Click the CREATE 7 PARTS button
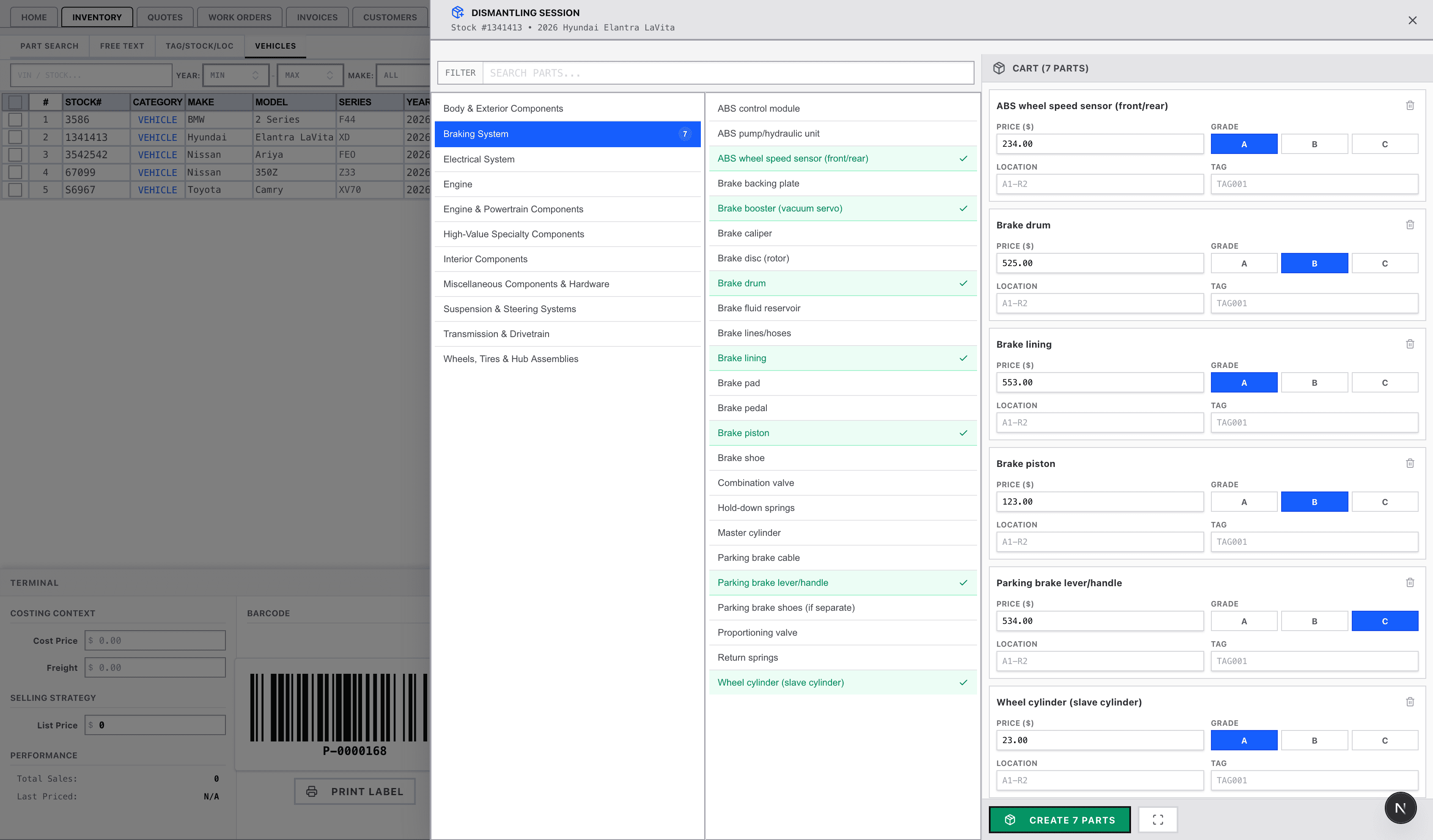 pos(1059,820)
